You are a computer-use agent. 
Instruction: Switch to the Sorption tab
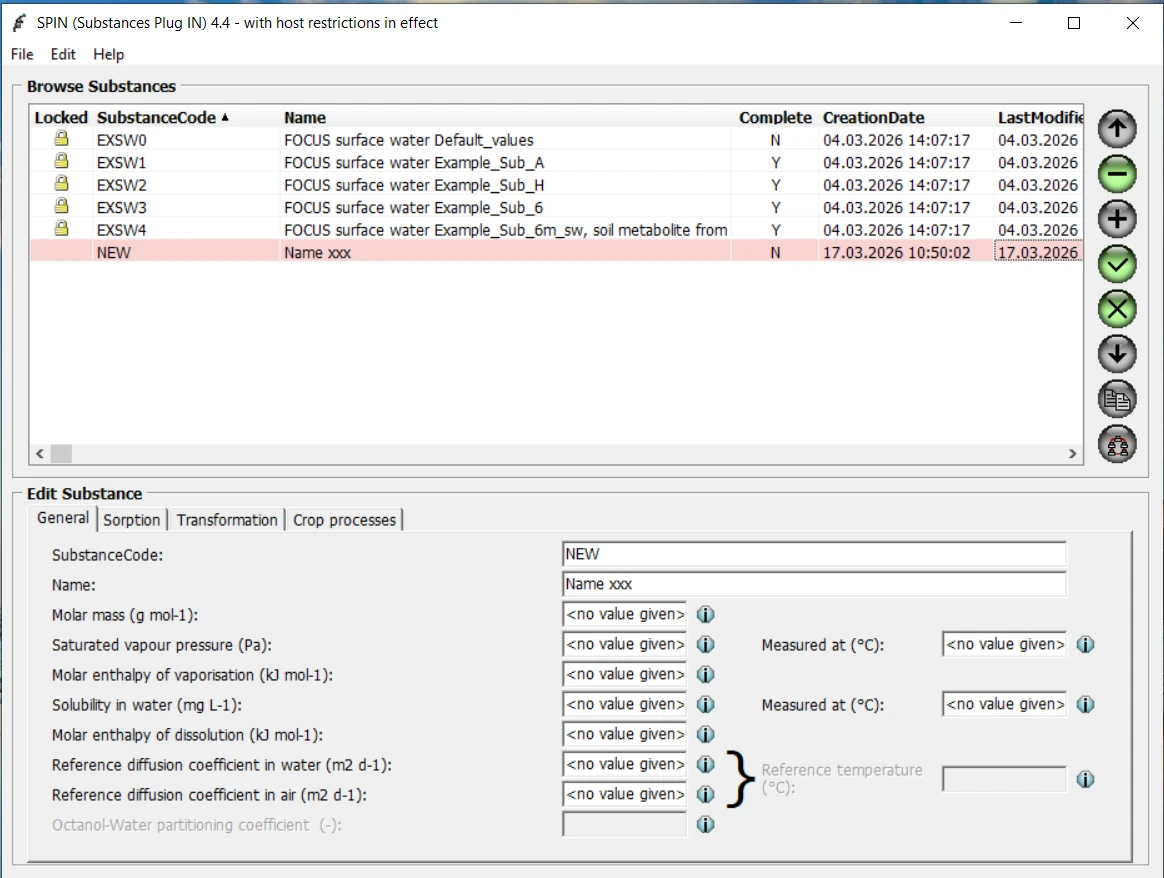pos(131,520)
